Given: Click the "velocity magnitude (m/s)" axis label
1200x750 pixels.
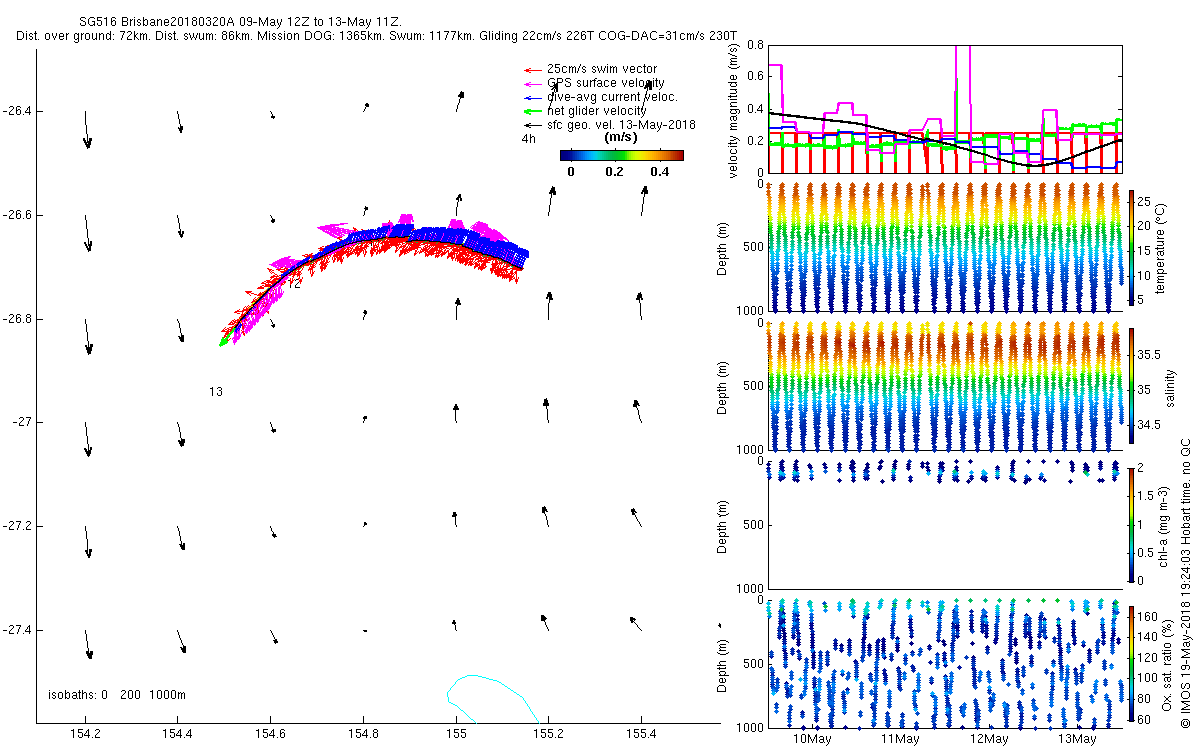Looking at the screenshot, I should pos(733,109).
